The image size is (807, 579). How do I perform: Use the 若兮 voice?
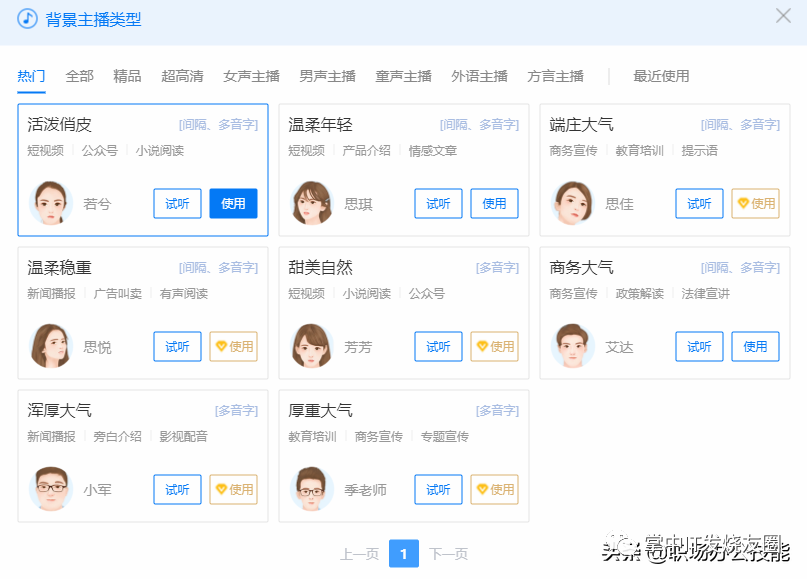(233, 203)
